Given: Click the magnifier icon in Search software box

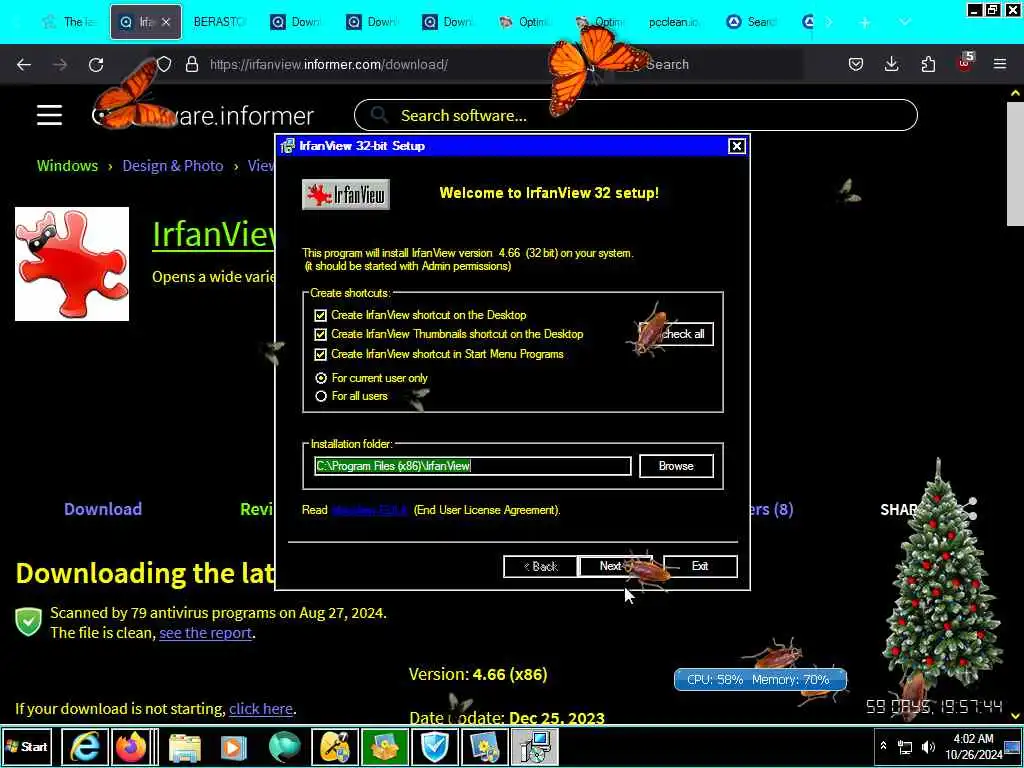Looking at the screenshot, I should pos(379,116).
